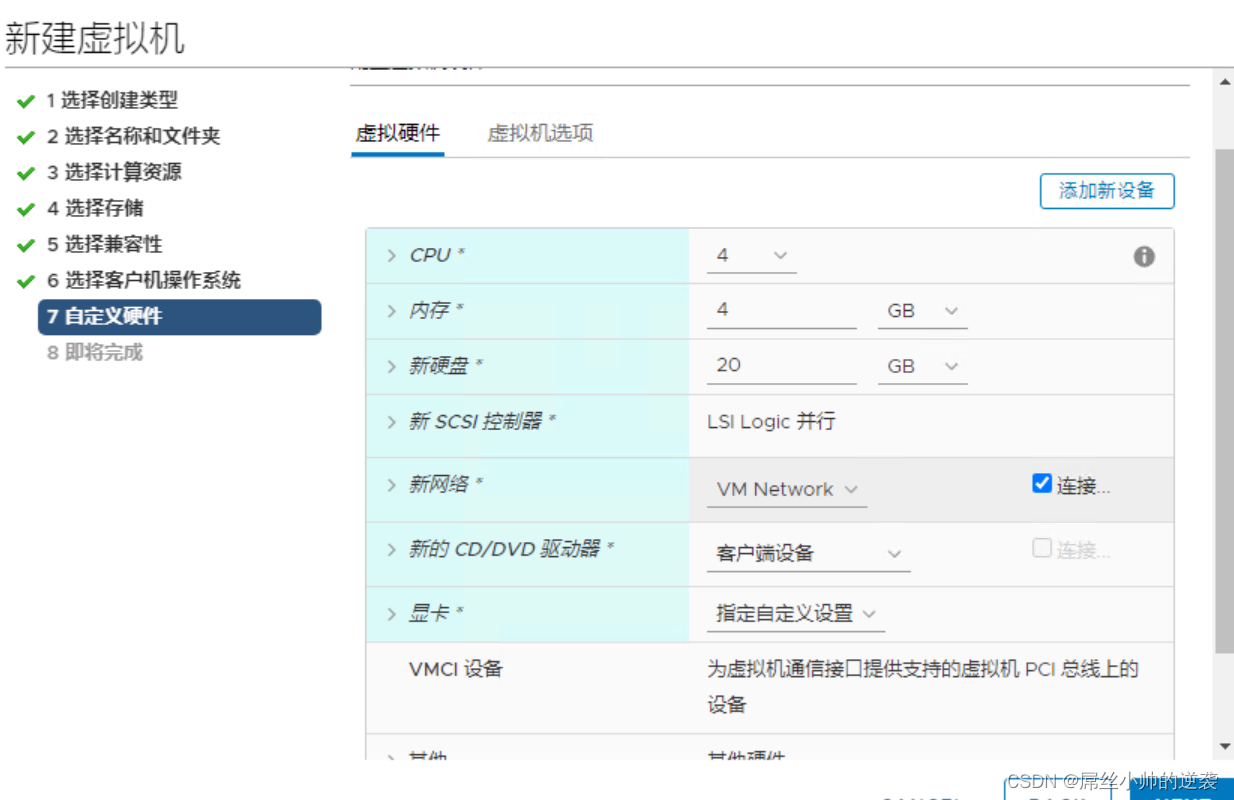Click the CD/DVD 连接 checkbox
Image resolution: width=1234 pixels, height=800 pixels.
1041,548
